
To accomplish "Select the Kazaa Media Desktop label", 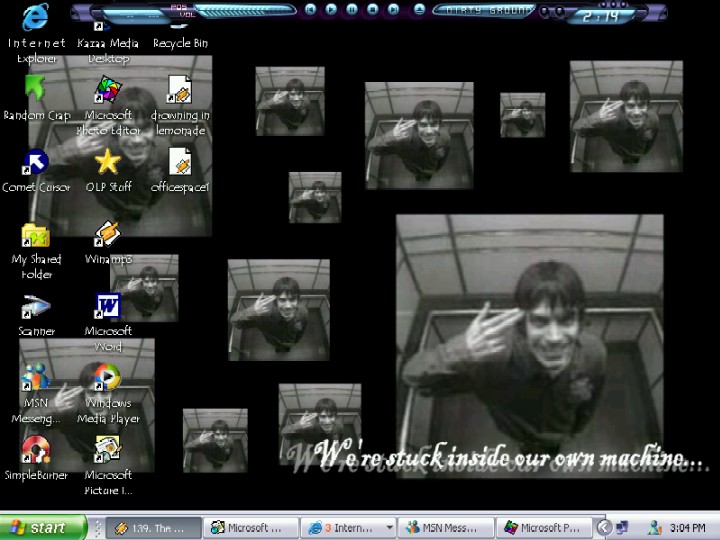I will tap(108, 51).
